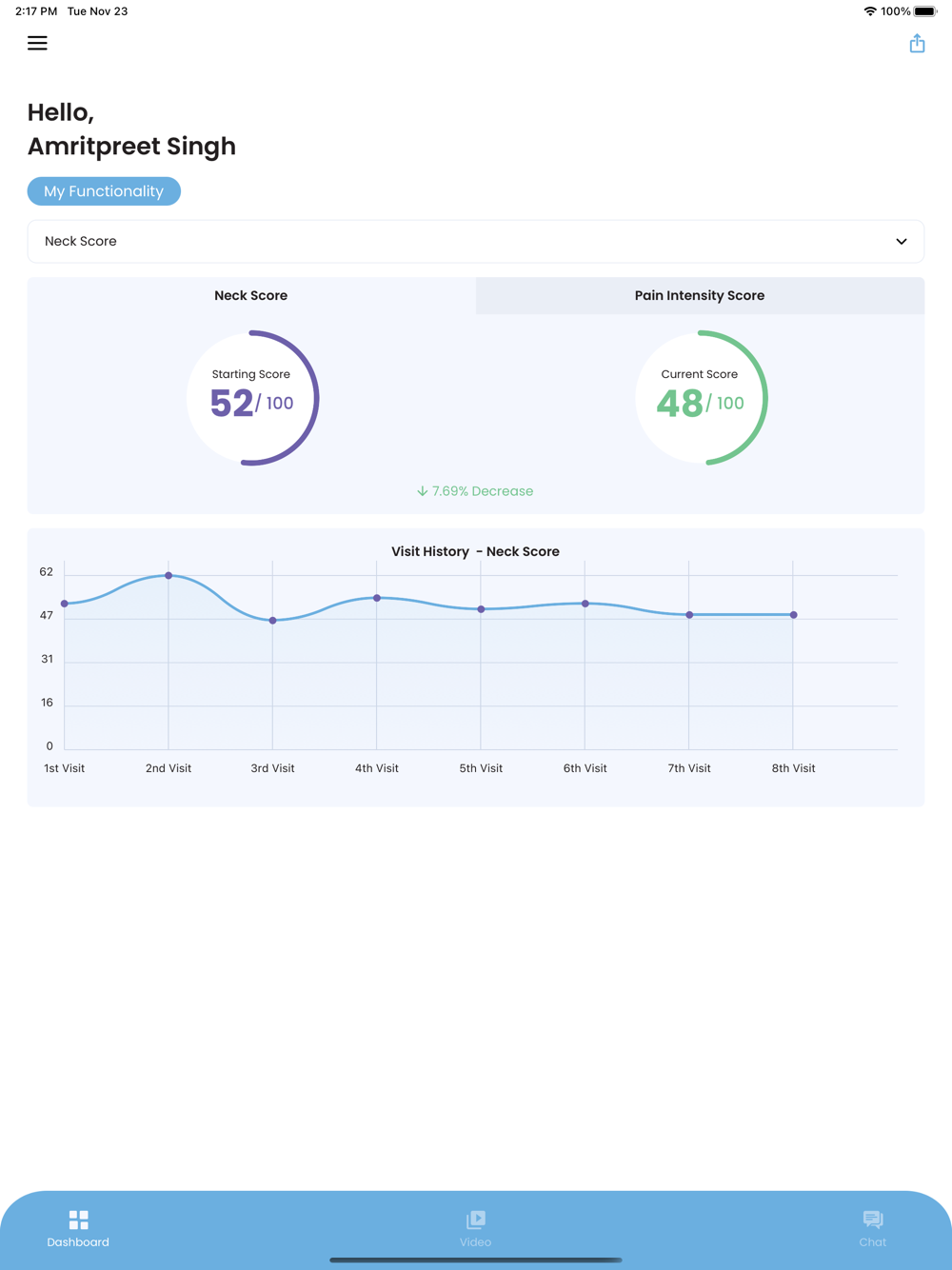Viewport: 952px width, 1270px height.
Task: Open the Dashboard grid icon
Action: coord(78,1220)
